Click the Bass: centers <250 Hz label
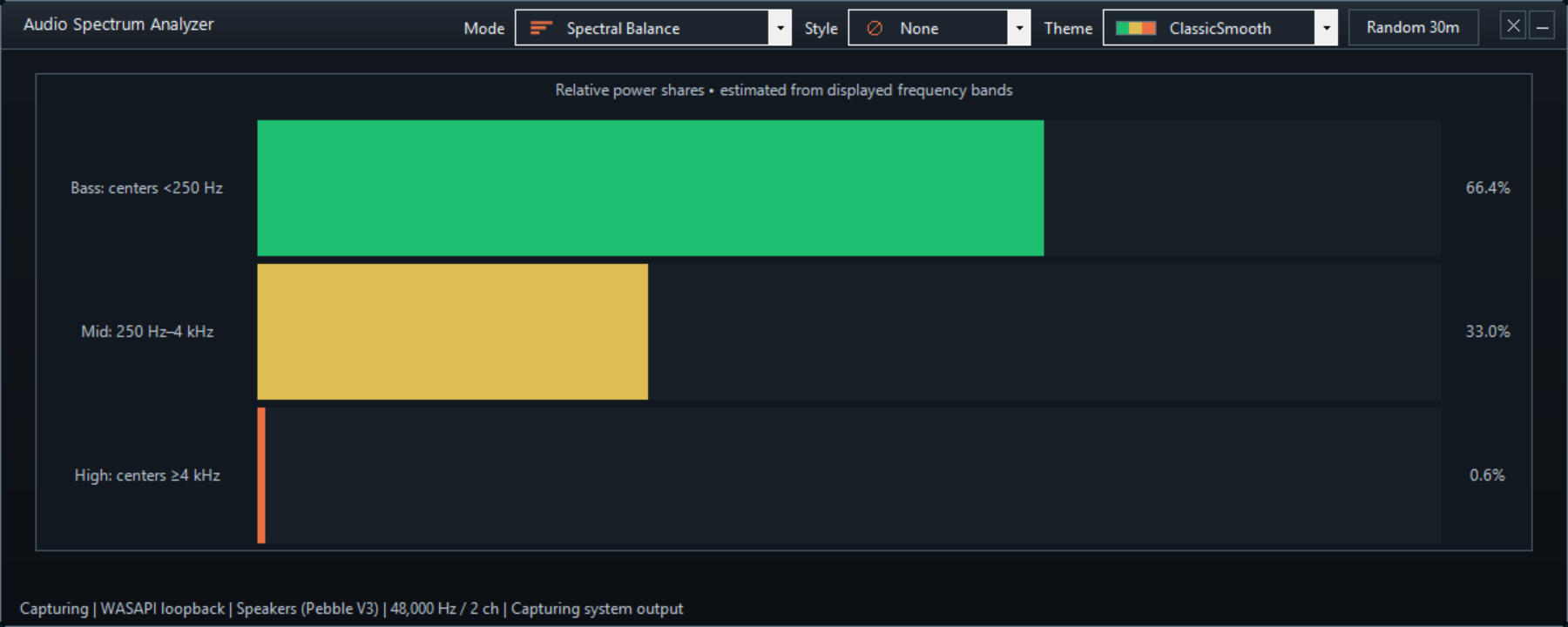Viewport: 1568px width, 627px height. pyautogui.click(x=146, y=188)
